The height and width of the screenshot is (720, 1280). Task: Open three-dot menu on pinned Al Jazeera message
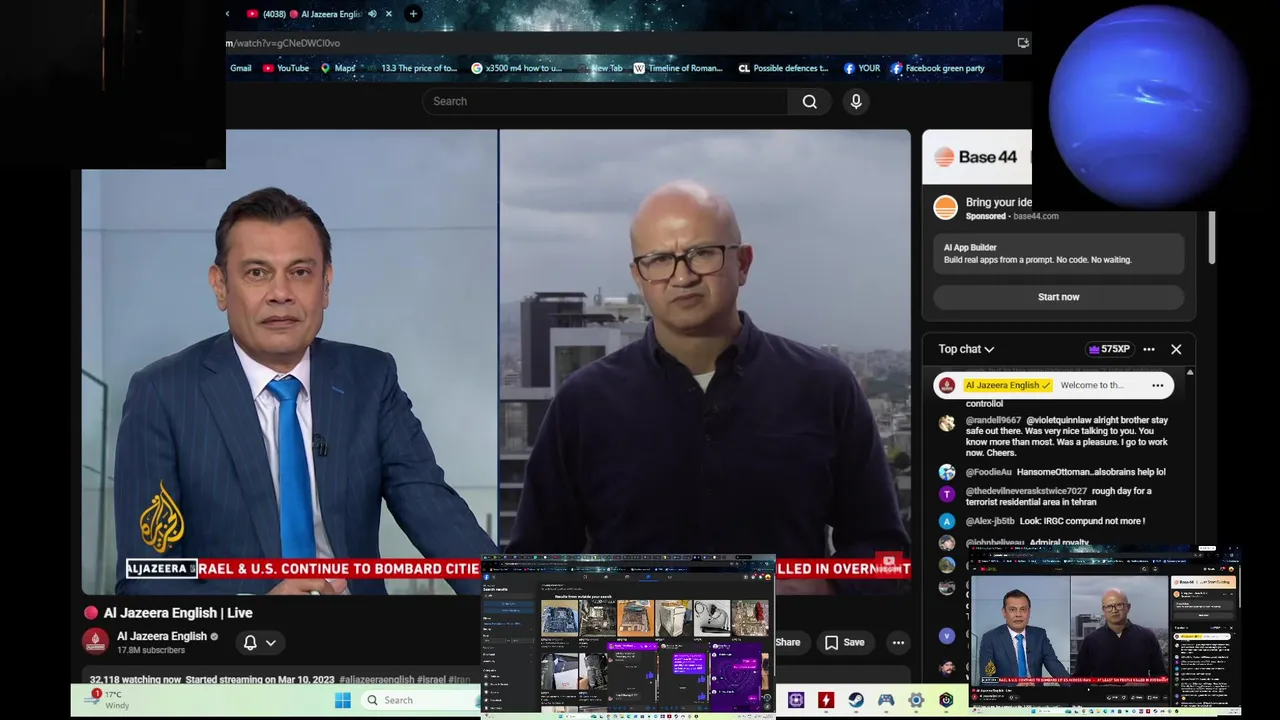[1157, 385]
